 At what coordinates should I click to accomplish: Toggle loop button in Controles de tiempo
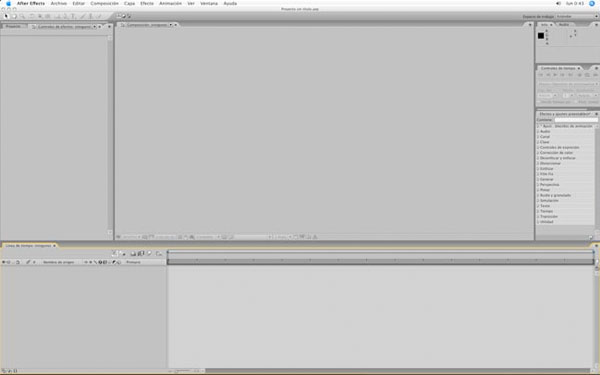588,75
